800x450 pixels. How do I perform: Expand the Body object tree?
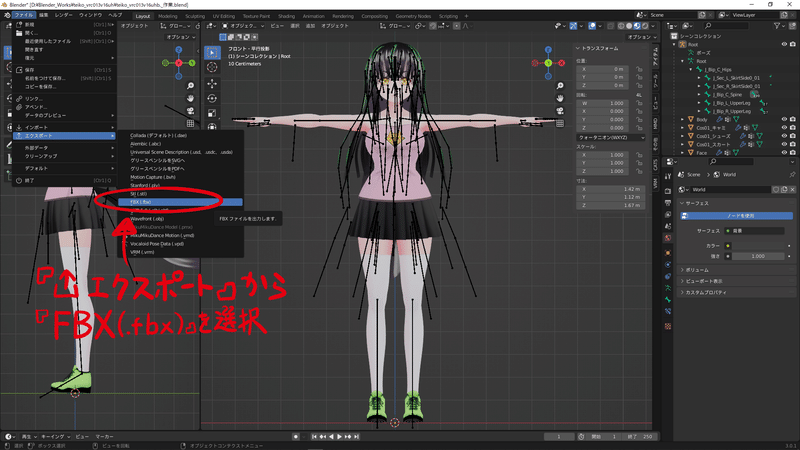coord(683,119)
